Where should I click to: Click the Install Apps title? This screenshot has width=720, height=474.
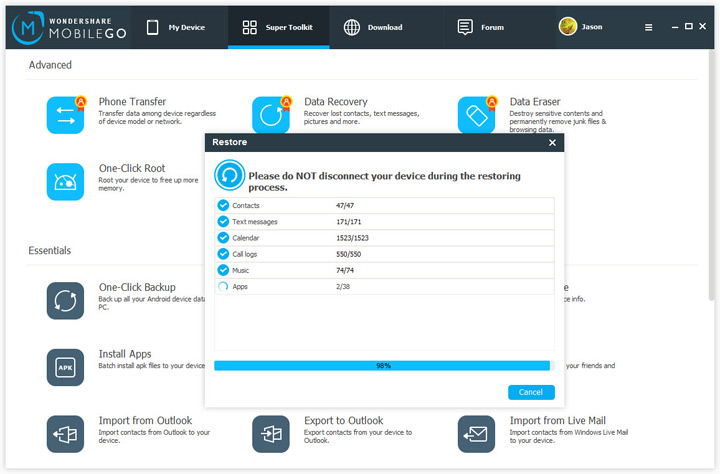pos(125,354)
